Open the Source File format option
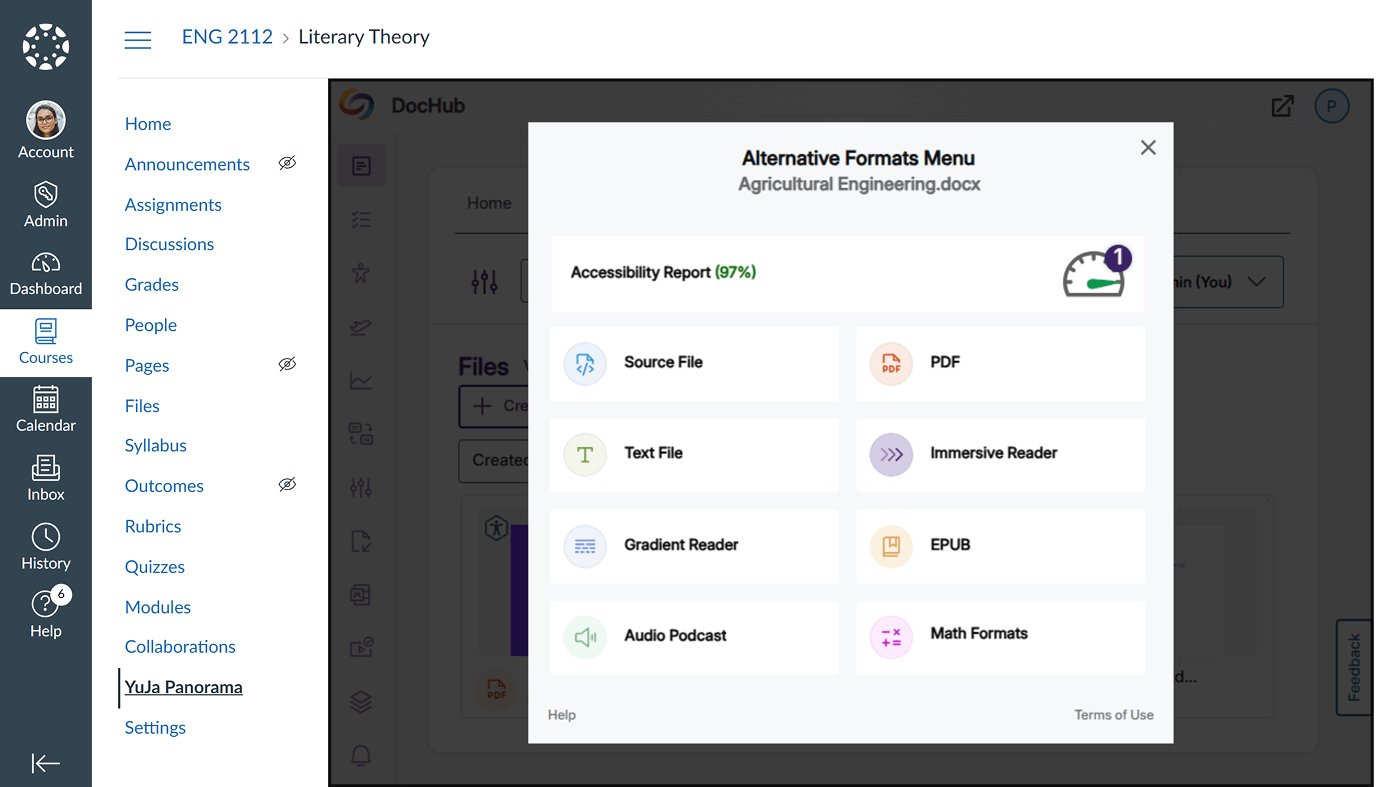This screenshot has width=1400, height=787. 694,363
